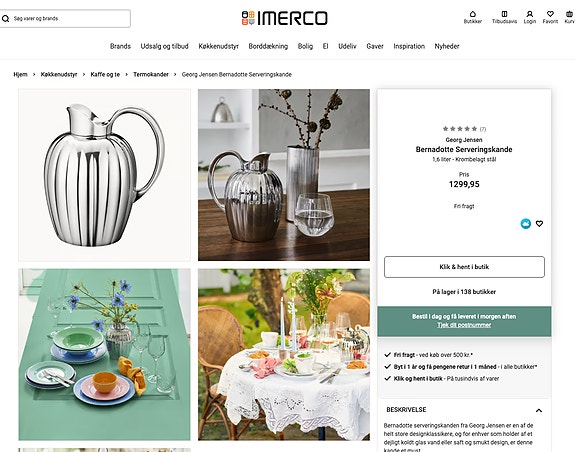Open the Køkkenudstyr menu

tap(219, 46)
